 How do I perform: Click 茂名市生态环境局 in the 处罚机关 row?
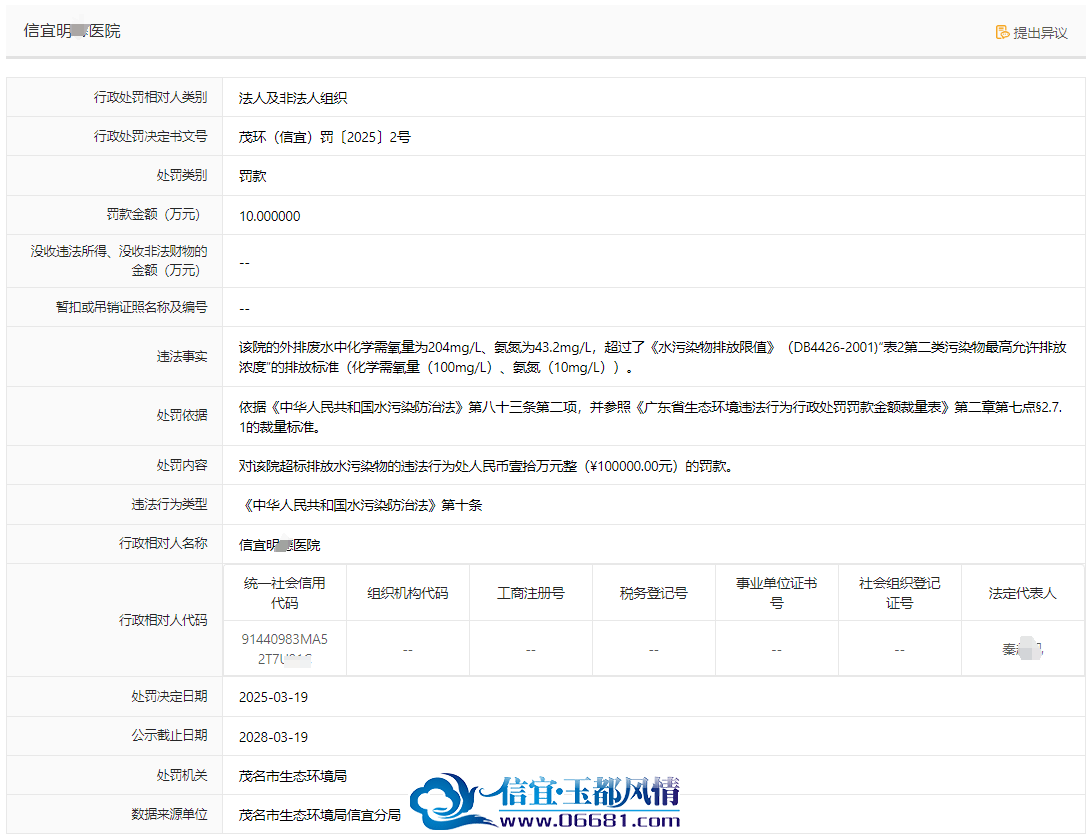tap(293, 776)
